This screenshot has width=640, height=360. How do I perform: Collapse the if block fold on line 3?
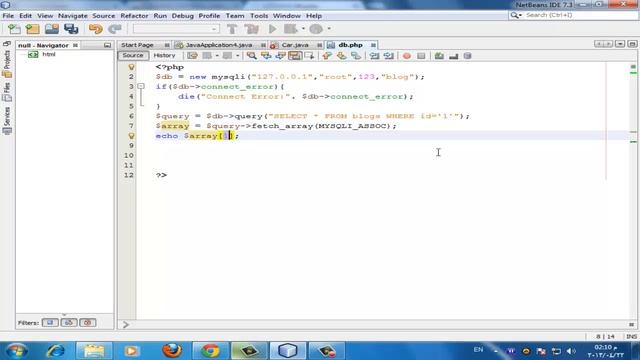click(x=141, y=87)
